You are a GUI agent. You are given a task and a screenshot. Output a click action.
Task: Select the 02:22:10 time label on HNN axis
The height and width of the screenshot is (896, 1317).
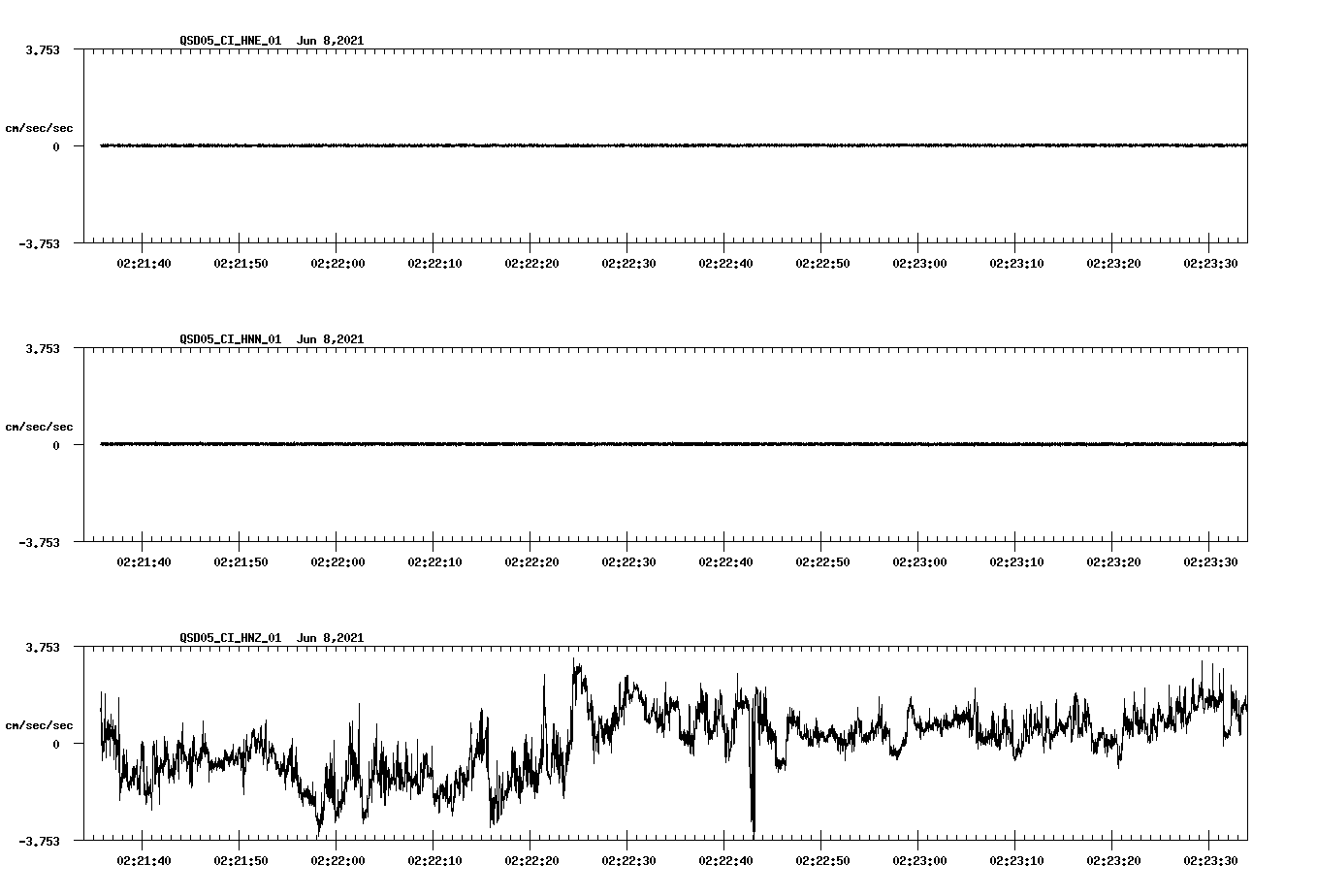coord(434,562)
